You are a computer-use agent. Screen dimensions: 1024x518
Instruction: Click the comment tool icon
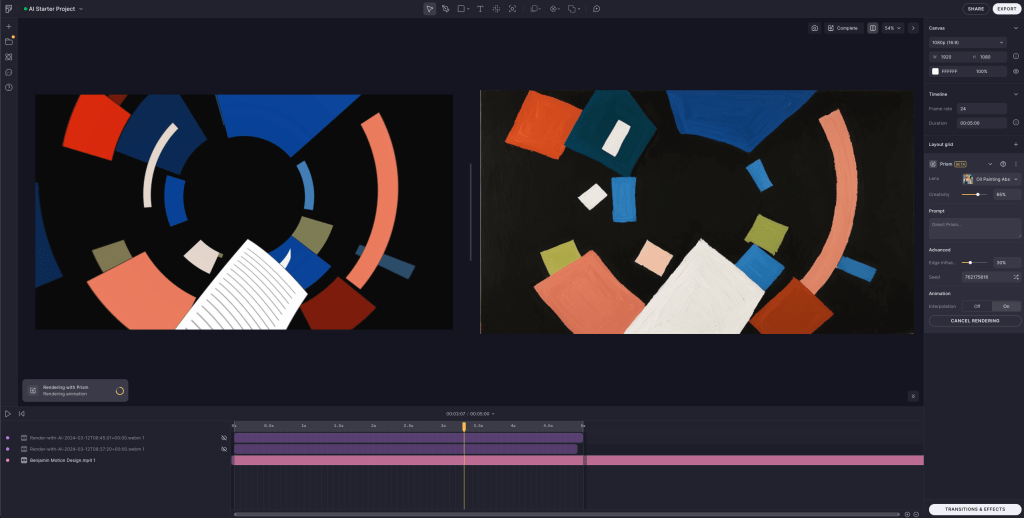(x=596, y=9)
